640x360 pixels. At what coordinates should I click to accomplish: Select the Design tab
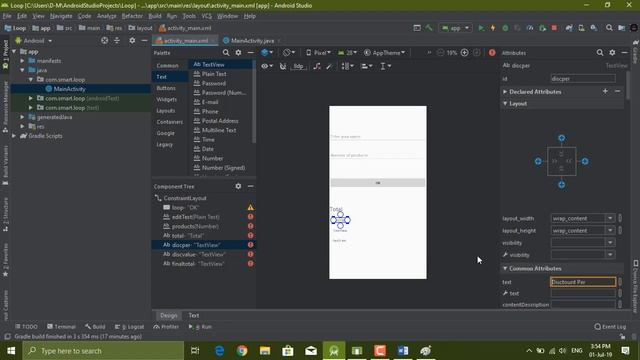pos(169,316)
